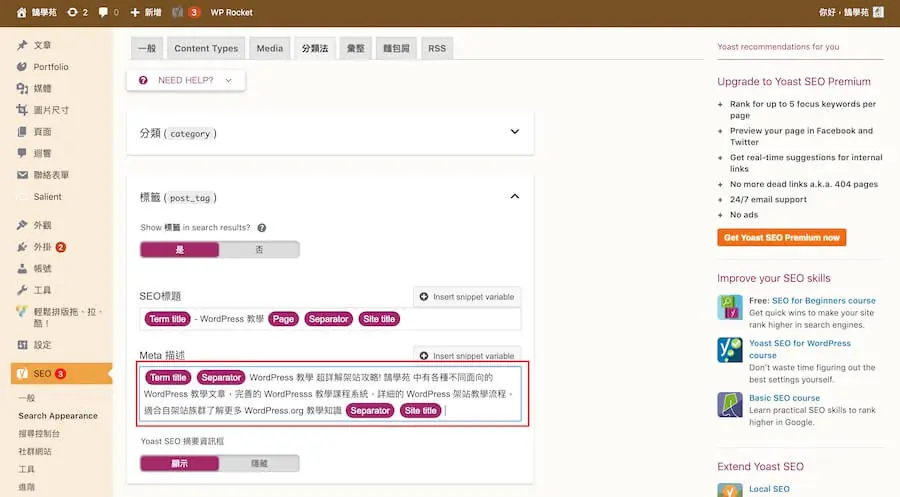Click help icon beside Show in search results
Image resolution: width=900 pixels, height=497 pixels.
pyautogui.click(x=262, y=228)
